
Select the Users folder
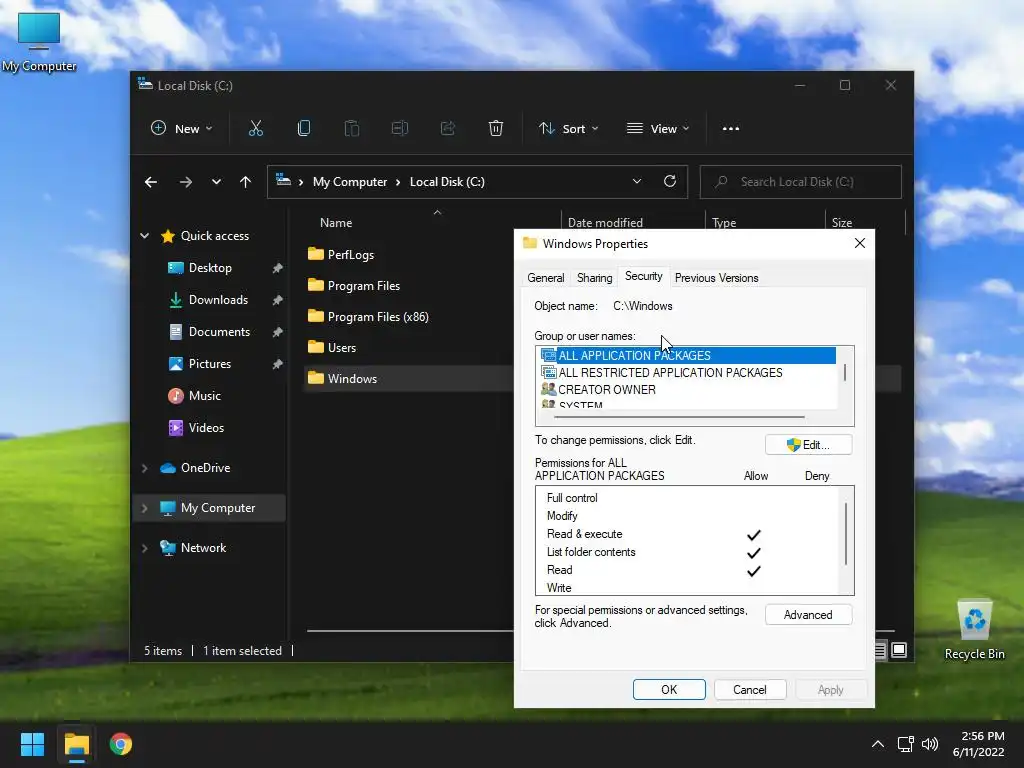(x=342, y=347)
